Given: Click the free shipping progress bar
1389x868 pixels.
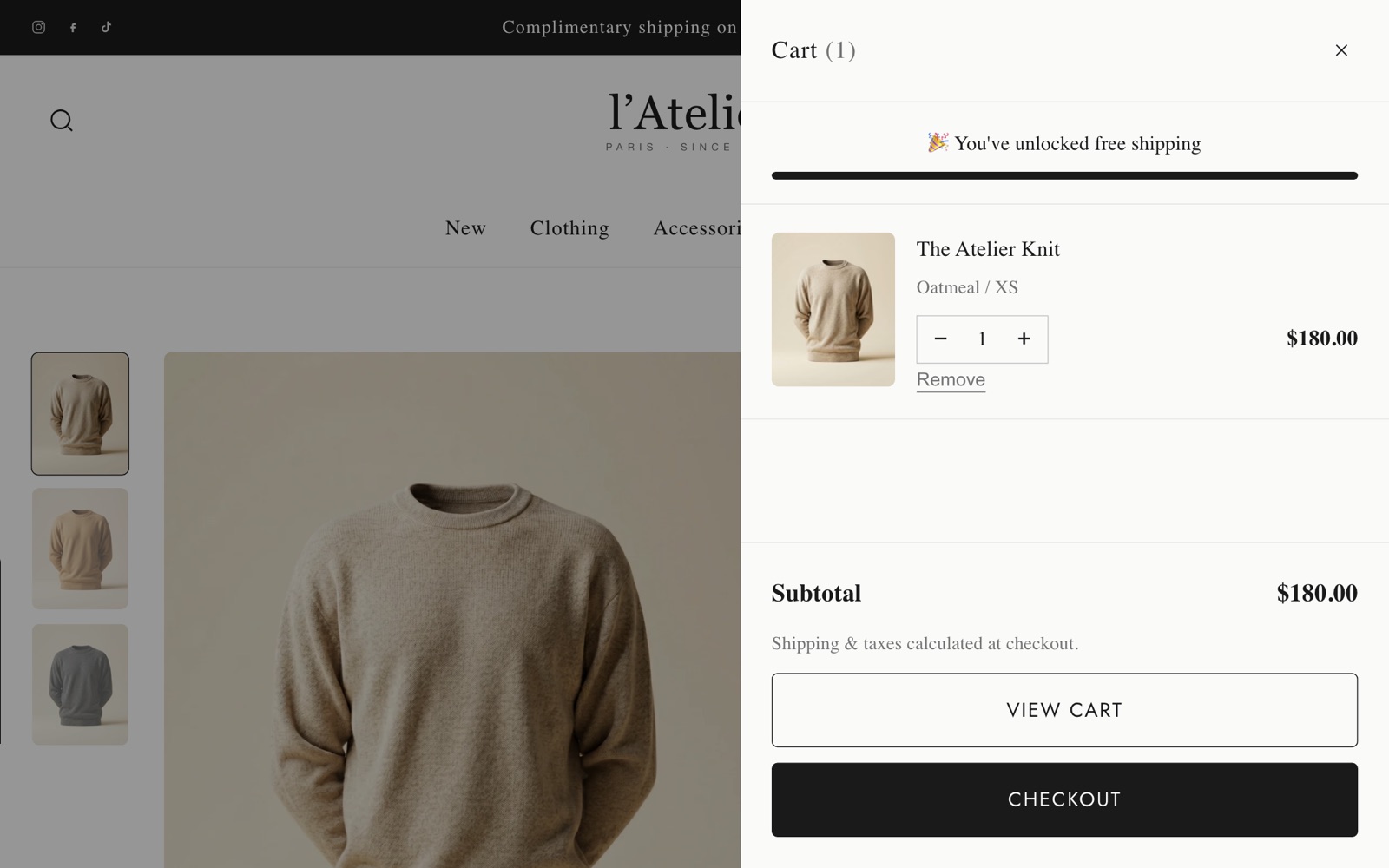Looking at the screenshot, I should click(x=1064, y=175).
